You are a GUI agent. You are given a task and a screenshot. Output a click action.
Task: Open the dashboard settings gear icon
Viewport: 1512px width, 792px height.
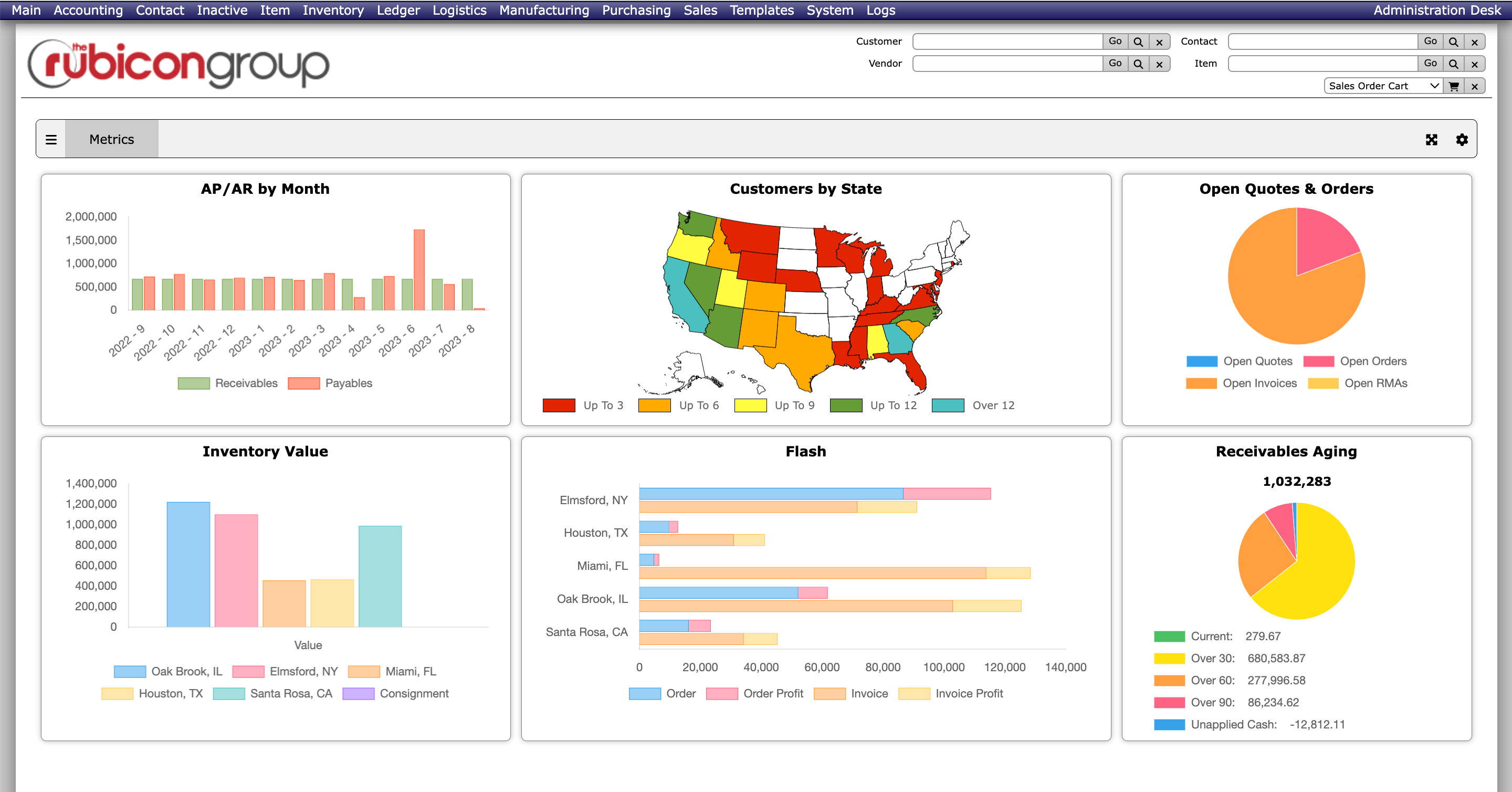pyautogui.click(x=1461, y=140)
